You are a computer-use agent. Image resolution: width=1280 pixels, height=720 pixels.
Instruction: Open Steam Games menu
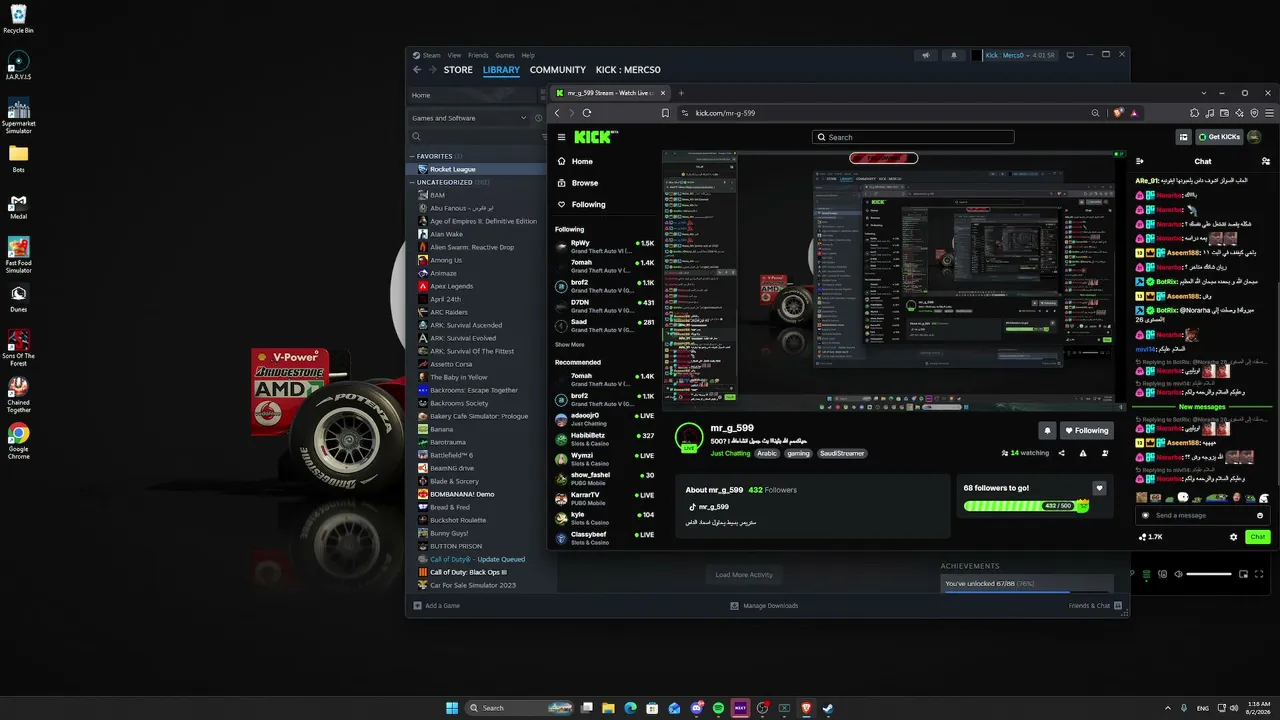pos(505,55)
